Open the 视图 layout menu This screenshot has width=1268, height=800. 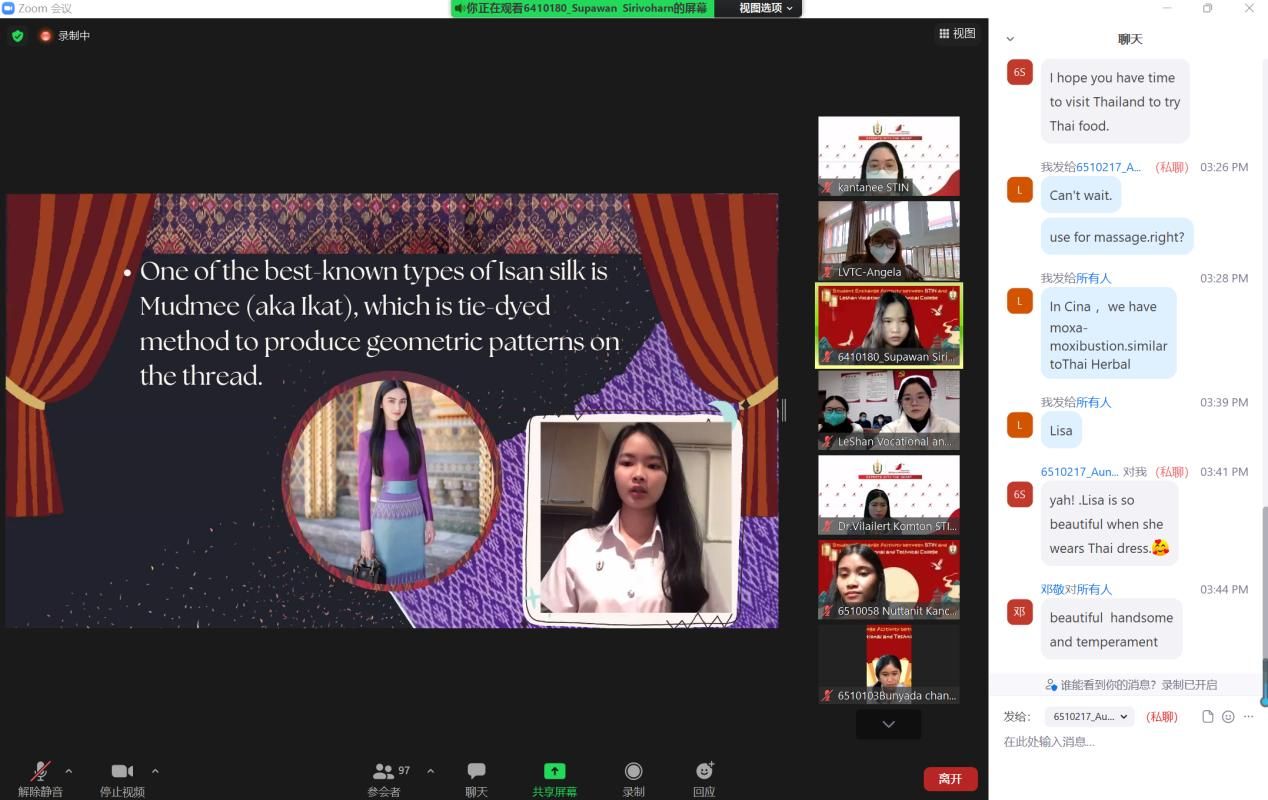coord(957,34)
